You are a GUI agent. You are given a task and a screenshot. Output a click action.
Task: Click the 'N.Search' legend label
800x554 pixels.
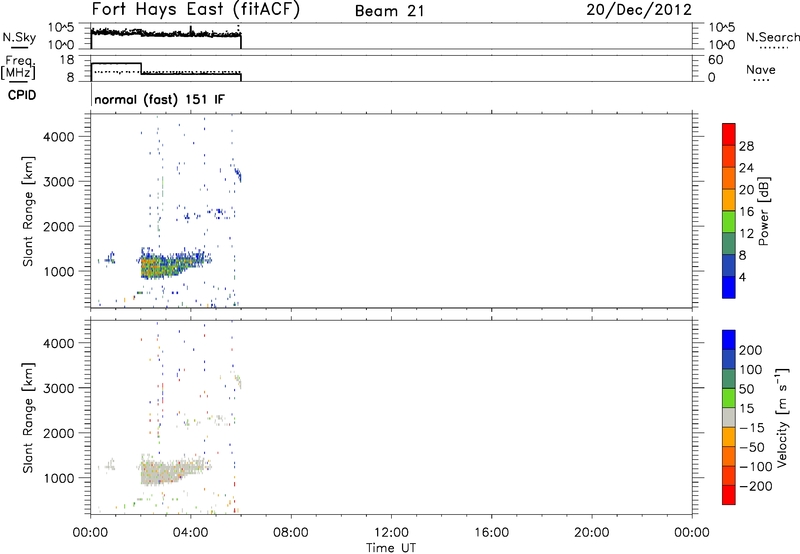[x=772, y=37]
